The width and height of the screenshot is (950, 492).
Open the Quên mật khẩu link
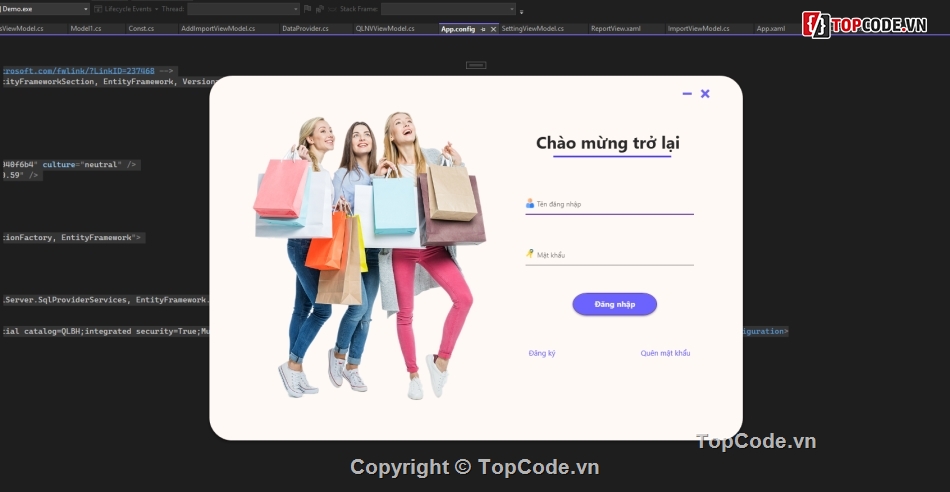point(665,353)
